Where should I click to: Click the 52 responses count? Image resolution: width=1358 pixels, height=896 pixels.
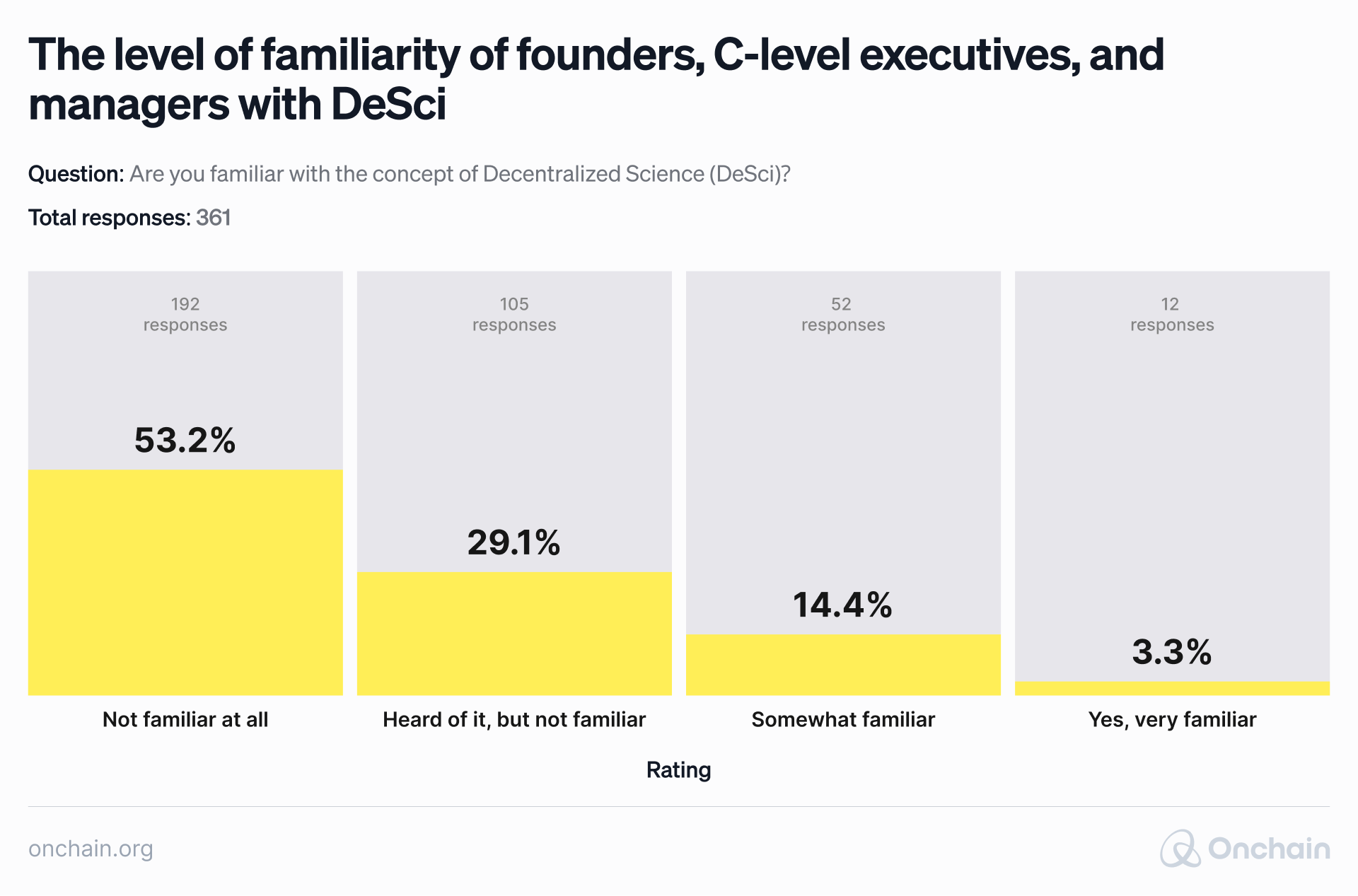pos(843,314)
